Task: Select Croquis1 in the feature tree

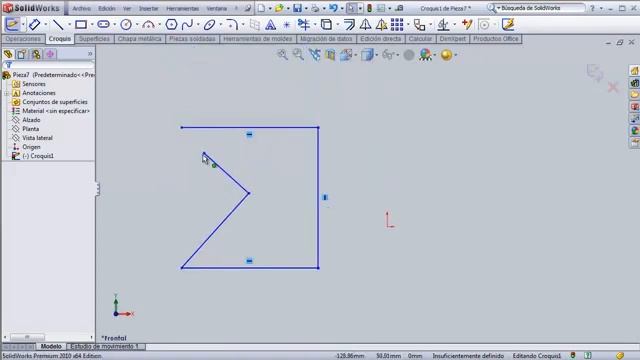Action: tap(38, 156)
